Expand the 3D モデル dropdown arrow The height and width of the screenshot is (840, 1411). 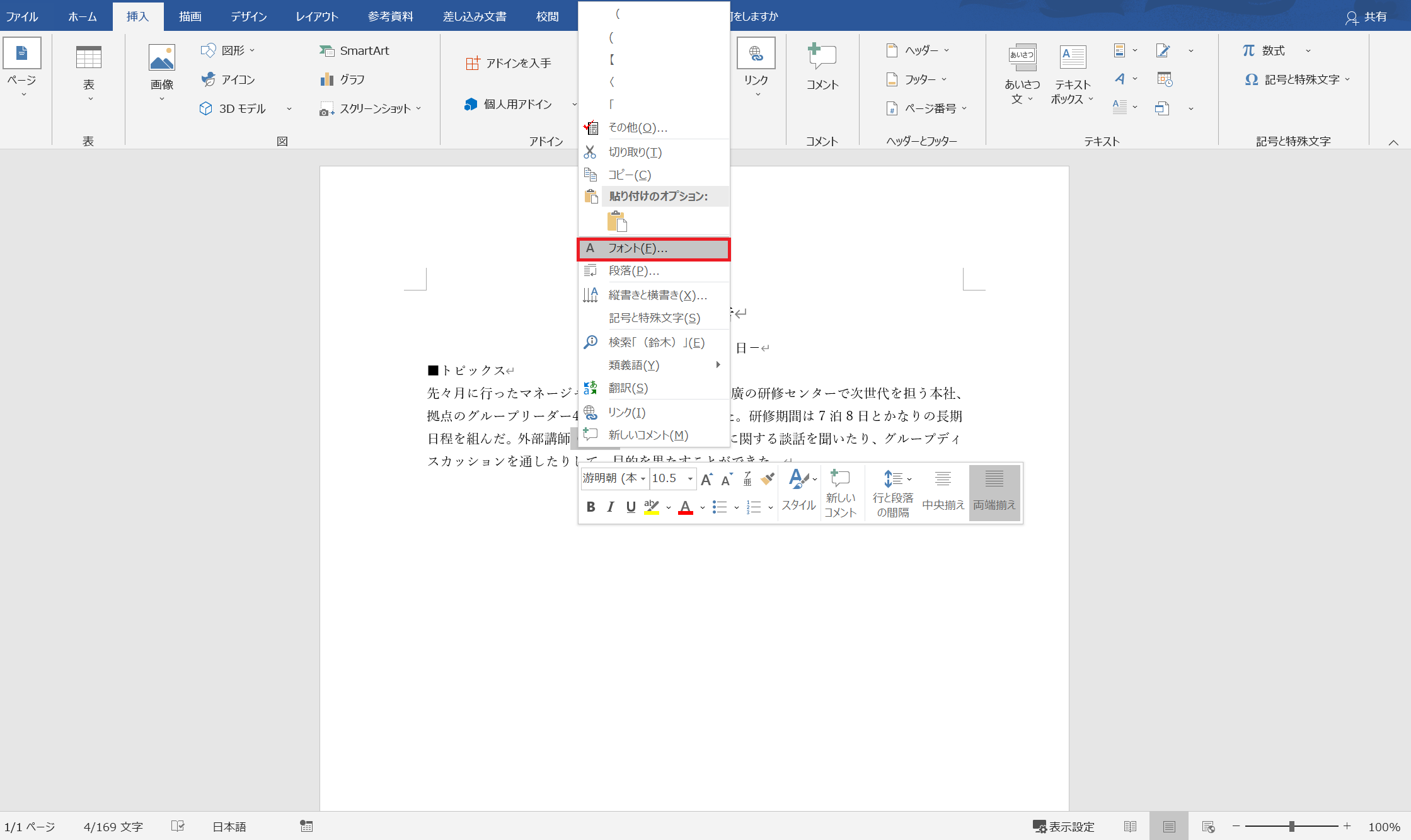pos(289,108)
